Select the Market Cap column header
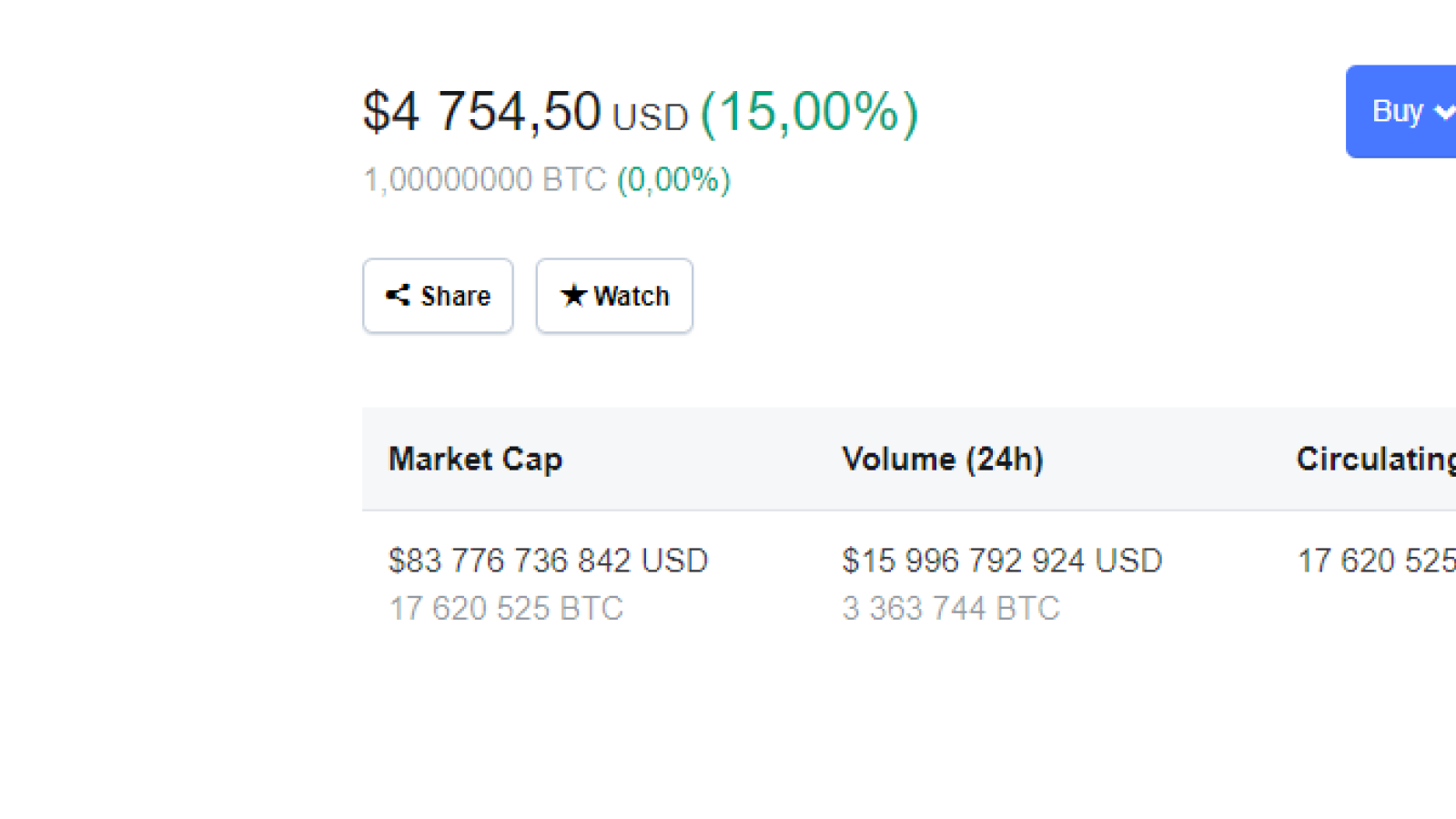The image size is (1456, 819). click(475, 459)
